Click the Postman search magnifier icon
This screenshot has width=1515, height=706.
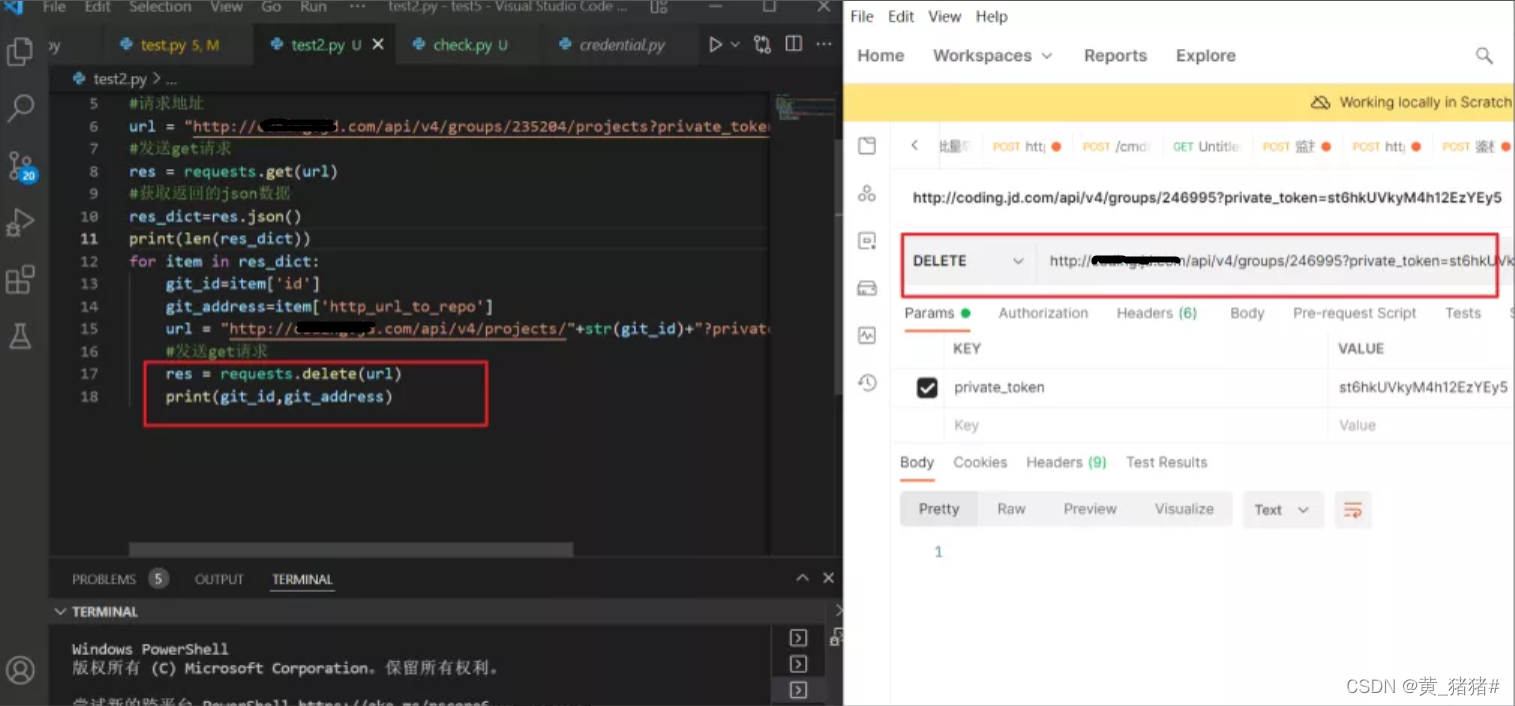coord(1484,56)
